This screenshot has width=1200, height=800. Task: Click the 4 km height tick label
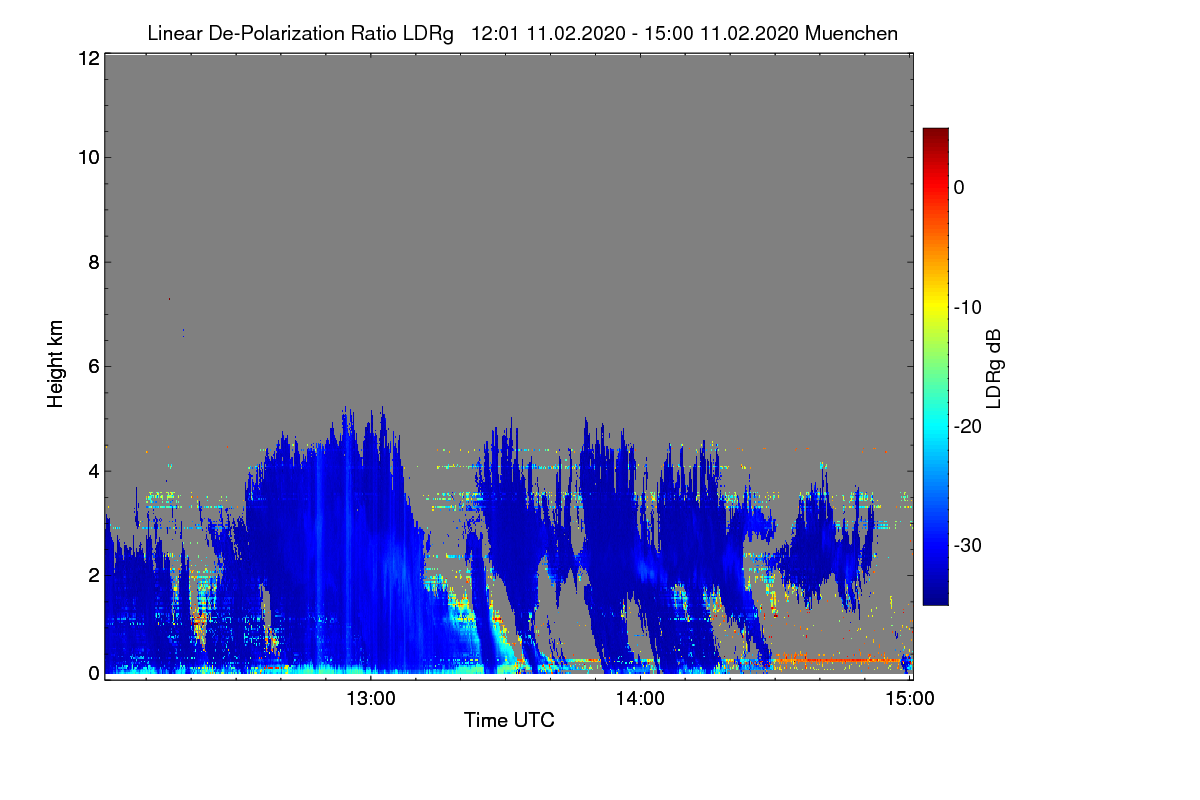92,470
